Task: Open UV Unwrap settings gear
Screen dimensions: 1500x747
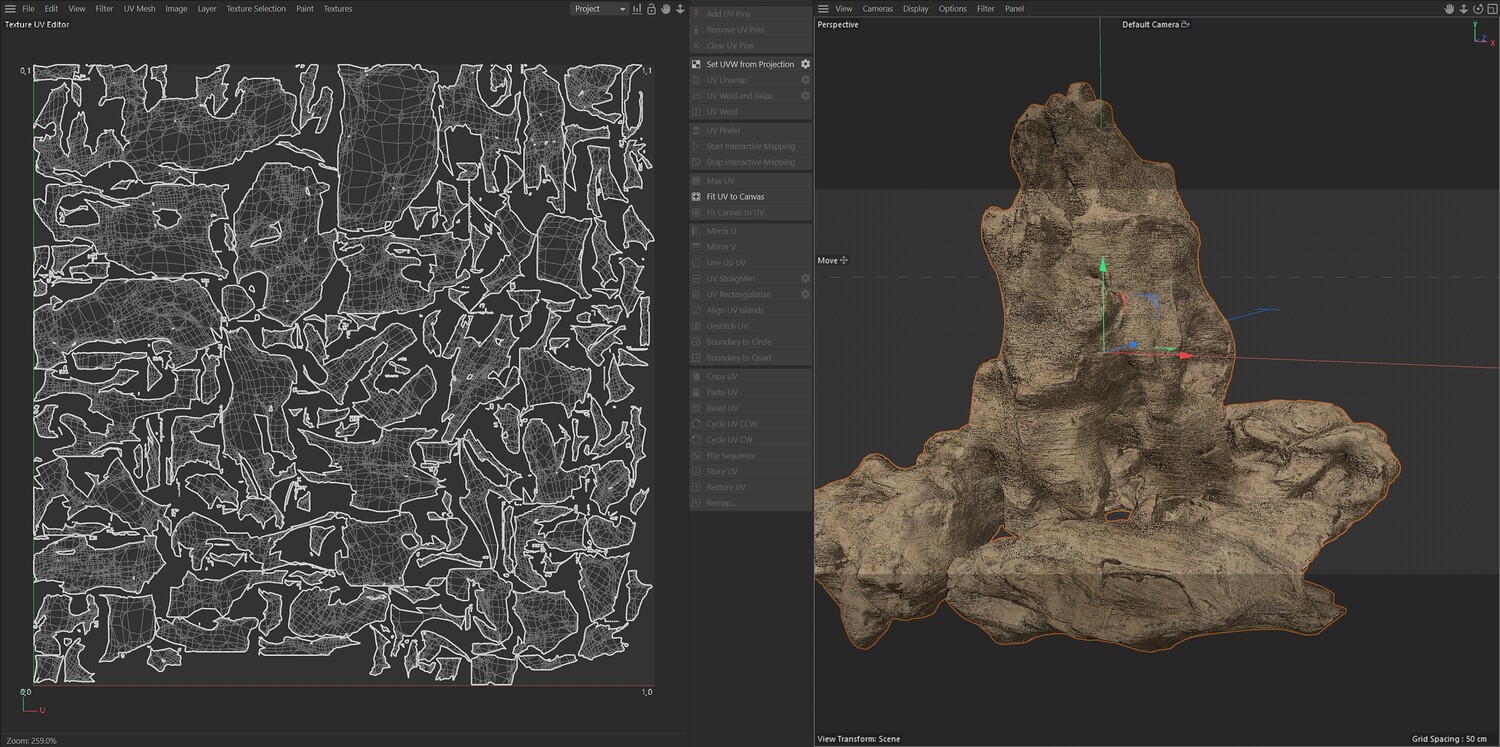Action: (x=805, y=80)
